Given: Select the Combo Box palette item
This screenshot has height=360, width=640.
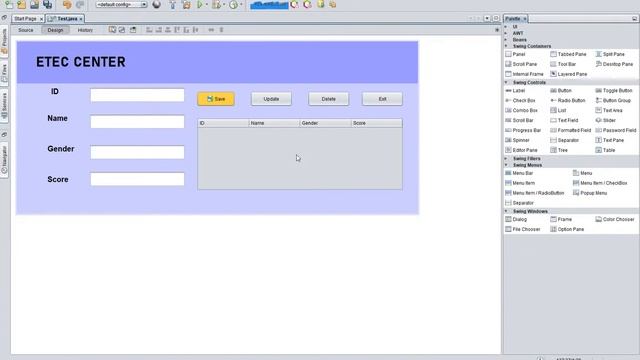Looking at the screenshot, I should [x=521, y=111].
